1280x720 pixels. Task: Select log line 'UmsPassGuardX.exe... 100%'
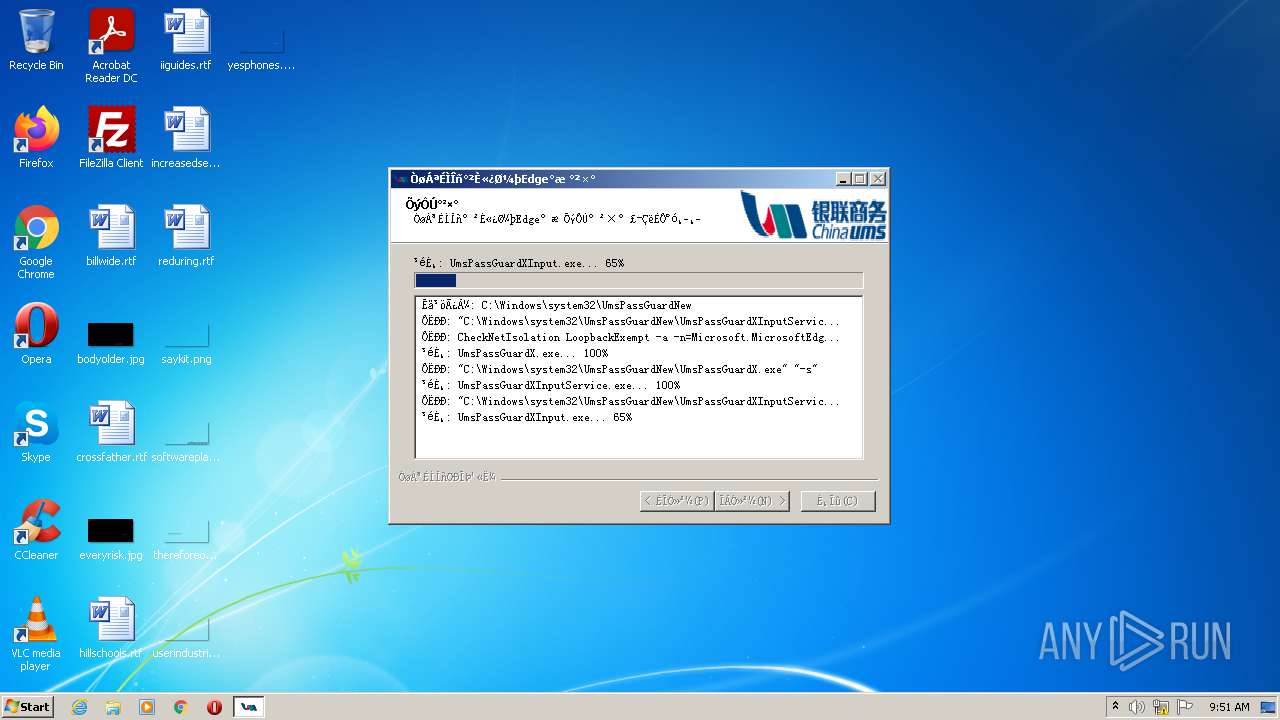click(515, 353)
